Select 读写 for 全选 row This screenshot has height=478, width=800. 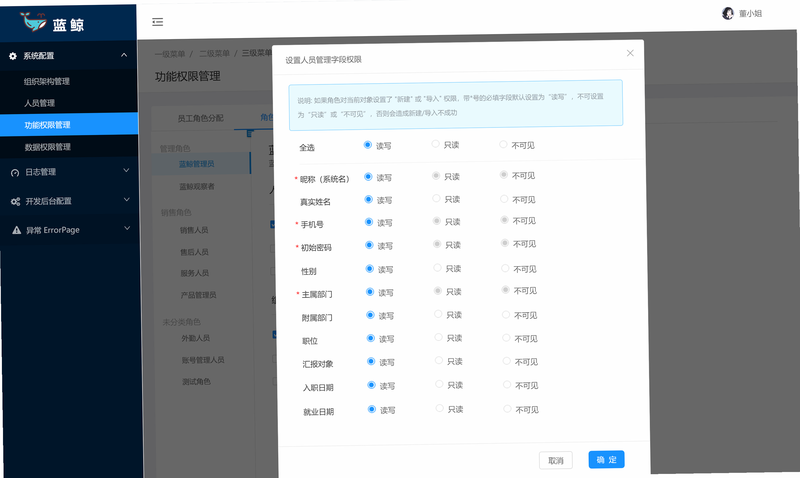[367, 145]
